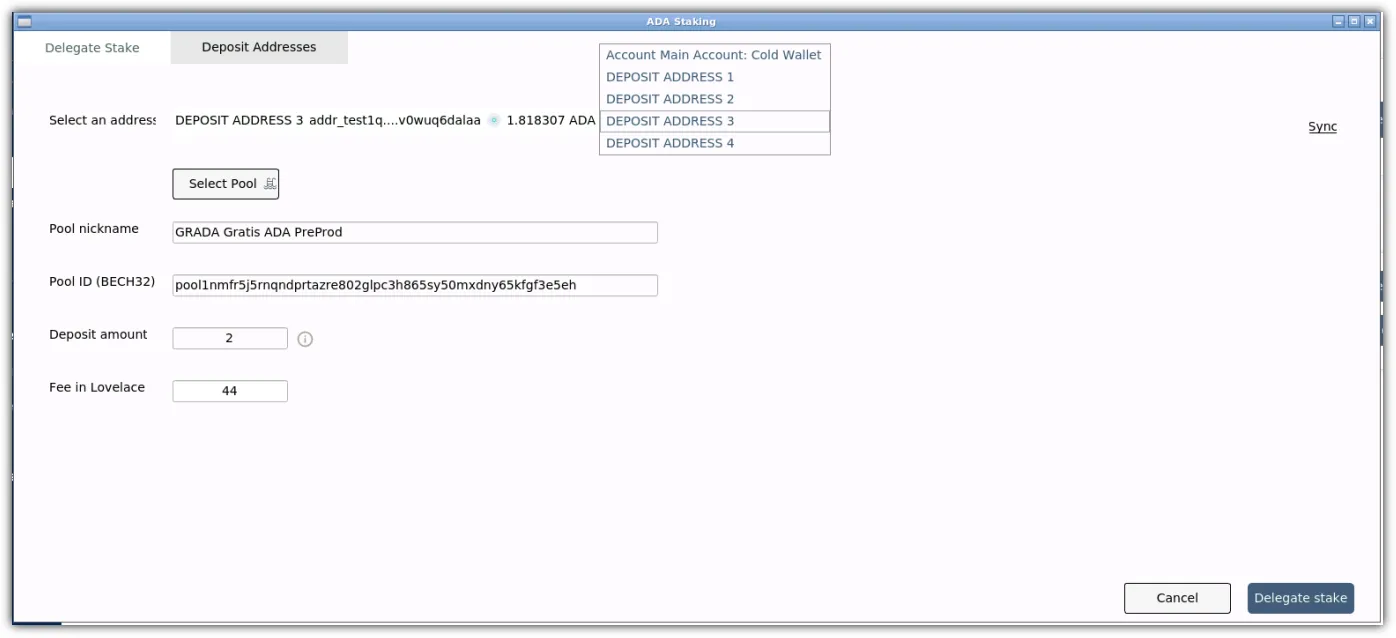Maximize the ADA Staking window
This screenshot has height=638, width=1396.
click(x=1354, y=21)
